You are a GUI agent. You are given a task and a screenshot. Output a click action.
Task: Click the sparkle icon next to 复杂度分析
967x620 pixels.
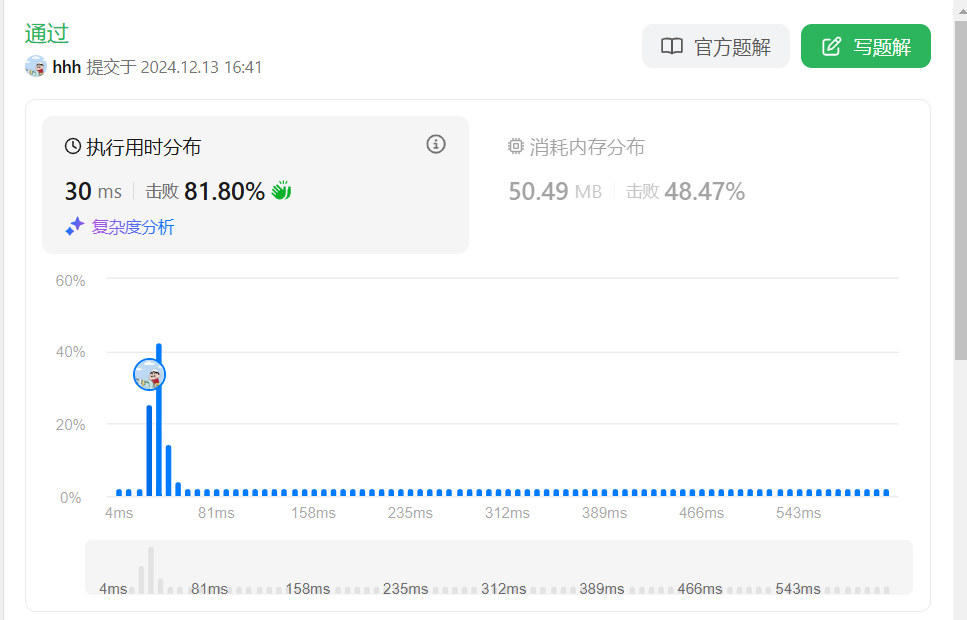(75, 227)
